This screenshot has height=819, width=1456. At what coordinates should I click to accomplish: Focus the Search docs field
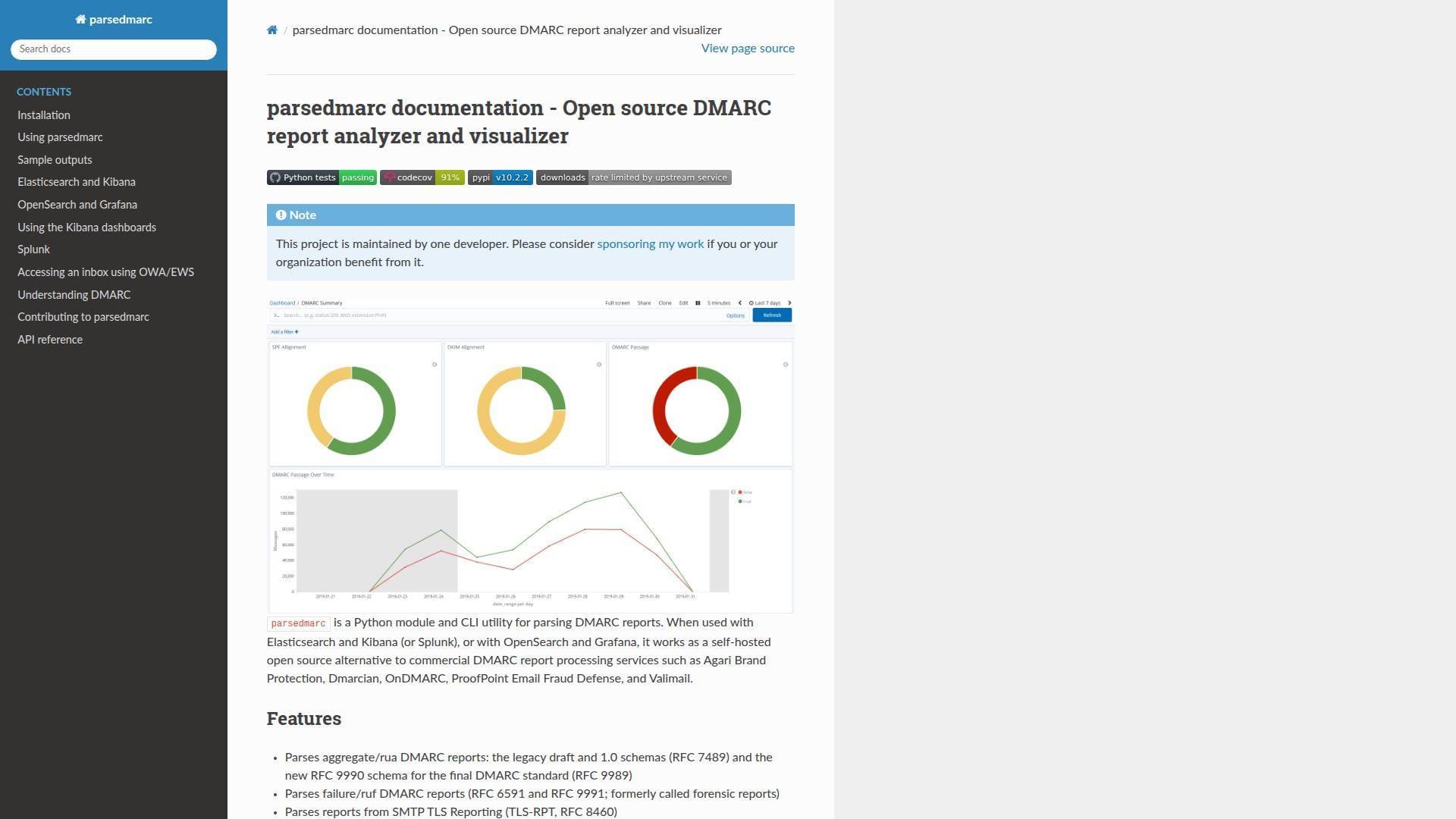114,49
